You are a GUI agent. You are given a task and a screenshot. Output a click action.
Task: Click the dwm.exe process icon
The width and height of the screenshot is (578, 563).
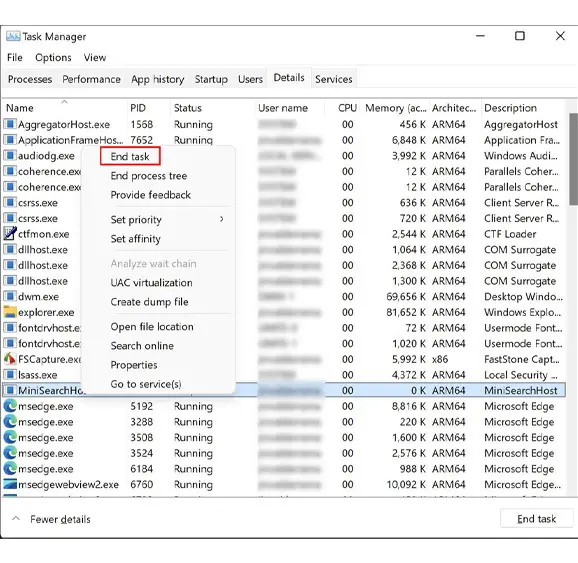tap(10, 296)
